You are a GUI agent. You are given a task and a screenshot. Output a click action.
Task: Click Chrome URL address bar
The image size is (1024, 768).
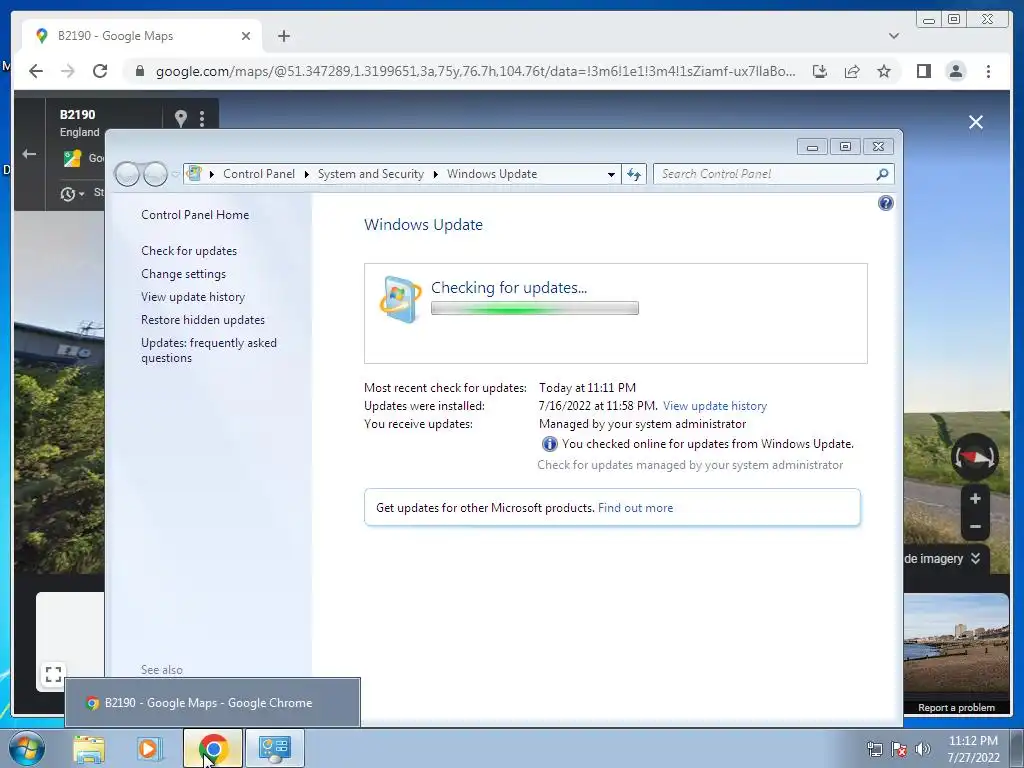[475, 71]
